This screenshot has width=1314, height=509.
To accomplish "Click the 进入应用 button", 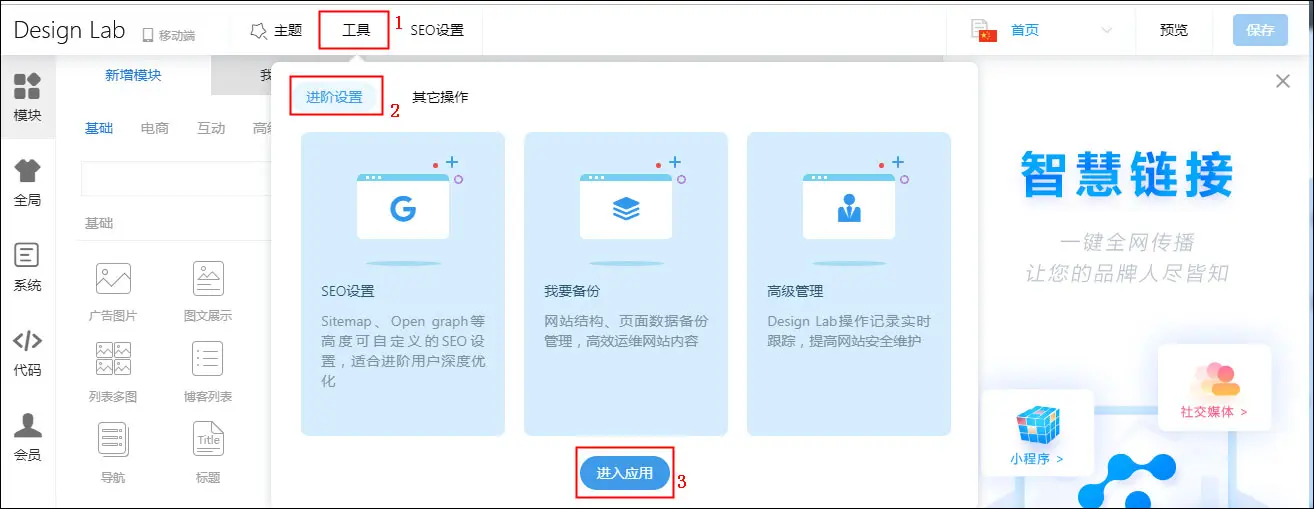I will tap(625, 473).
